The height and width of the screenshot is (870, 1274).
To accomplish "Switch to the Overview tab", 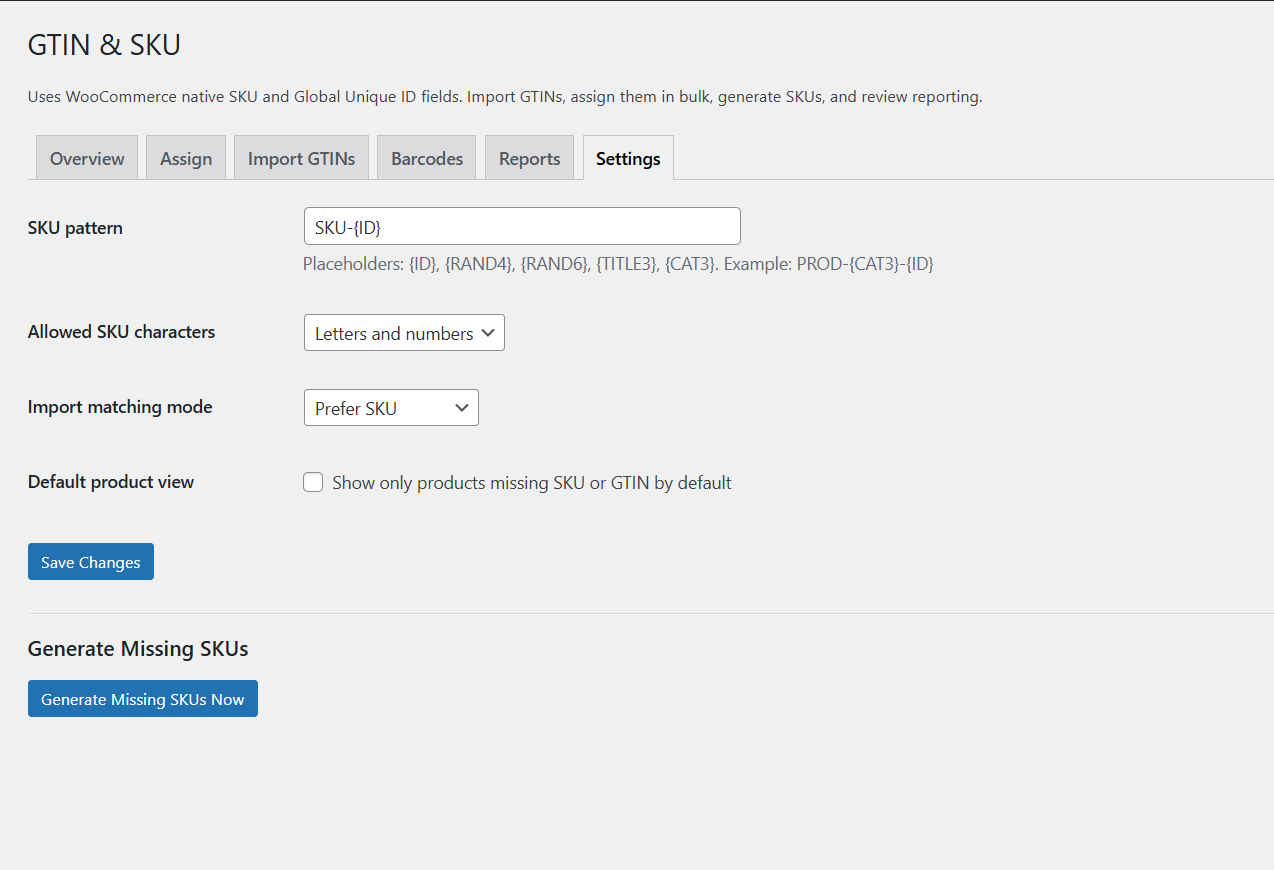I will tap(86, 157).
